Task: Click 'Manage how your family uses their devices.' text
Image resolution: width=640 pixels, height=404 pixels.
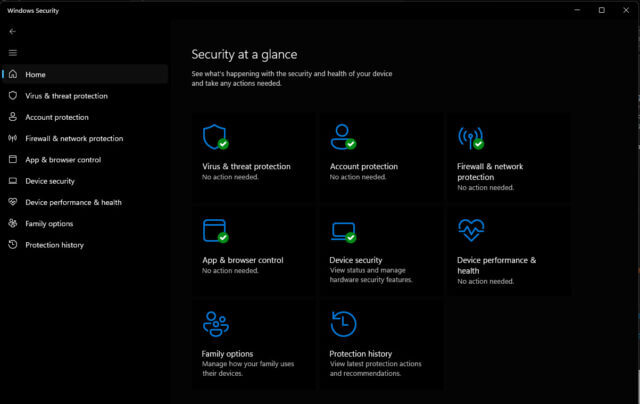Action: (x=248, y=368)
